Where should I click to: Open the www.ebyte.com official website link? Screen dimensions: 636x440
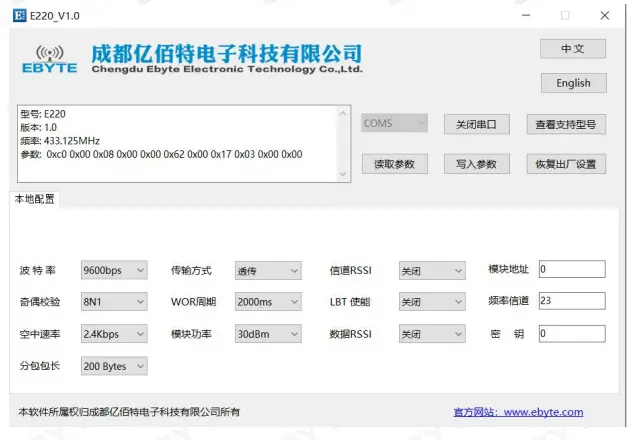click(x=518, y=412)
